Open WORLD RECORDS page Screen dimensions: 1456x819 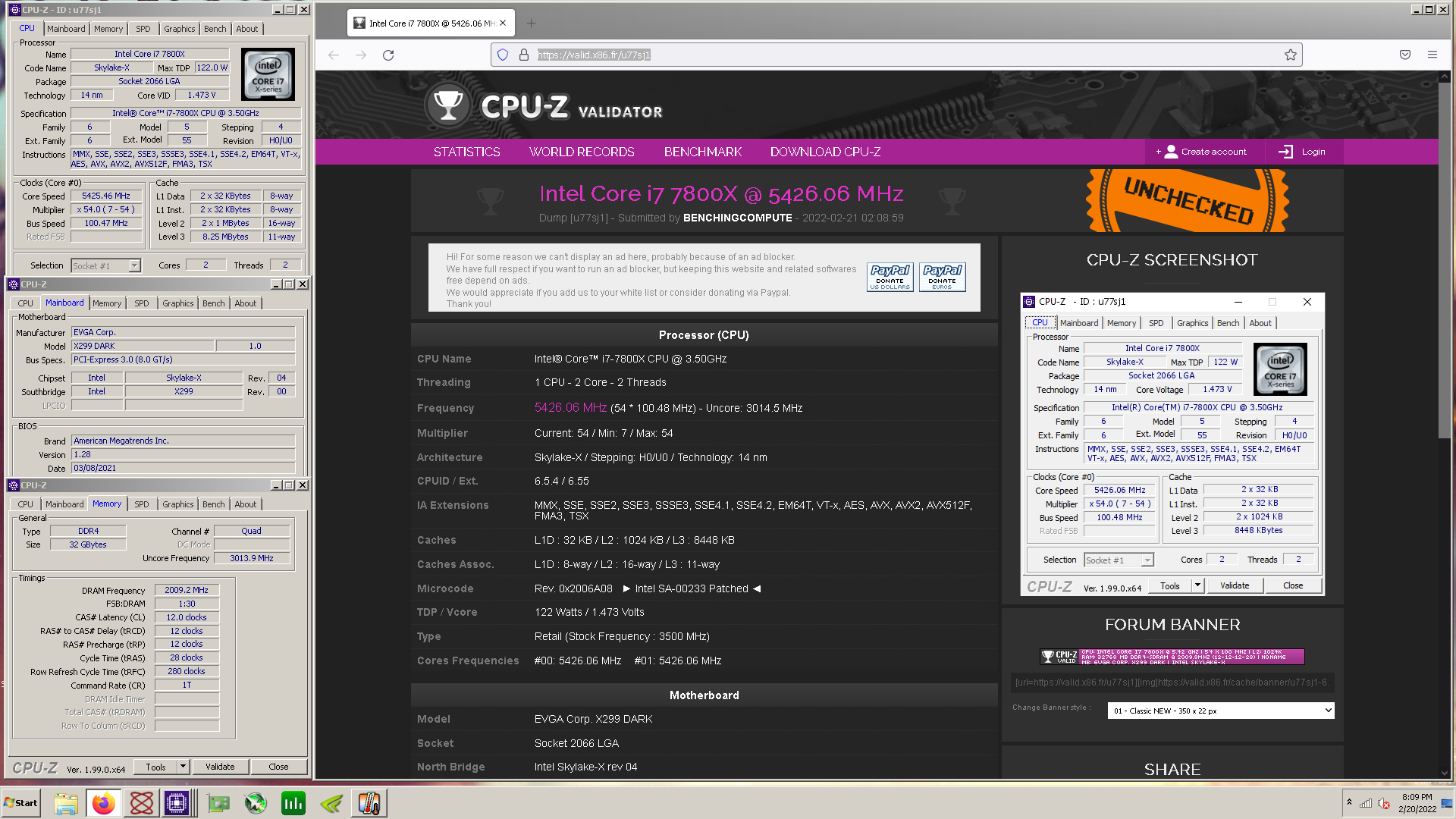pos(582,152)
